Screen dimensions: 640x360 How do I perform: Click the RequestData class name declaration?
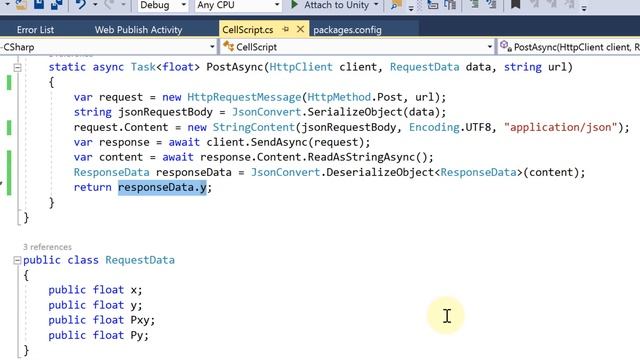(x=140, y=260)
